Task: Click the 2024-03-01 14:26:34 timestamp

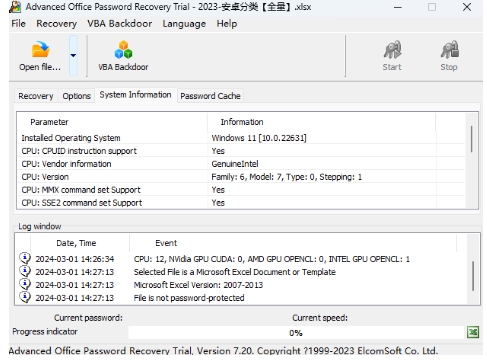Action: click(75, 259)
